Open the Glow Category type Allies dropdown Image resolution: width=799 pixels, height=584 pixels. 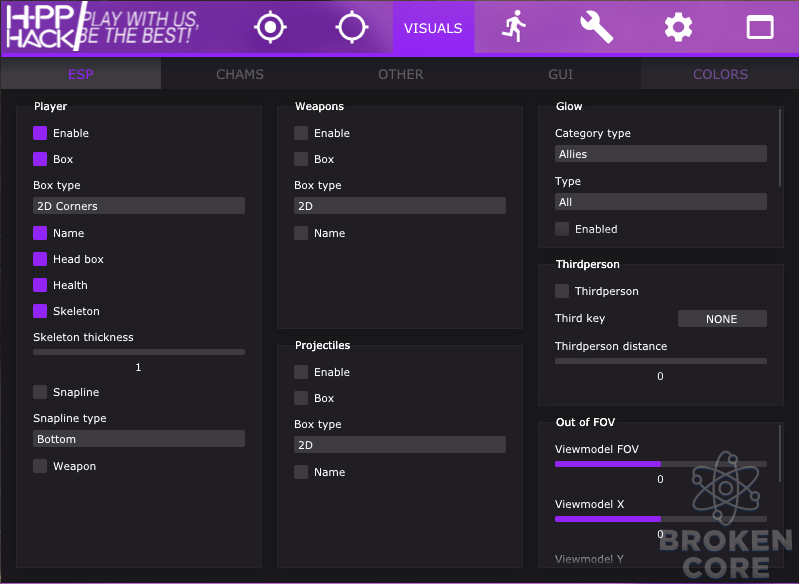[660, 154]
